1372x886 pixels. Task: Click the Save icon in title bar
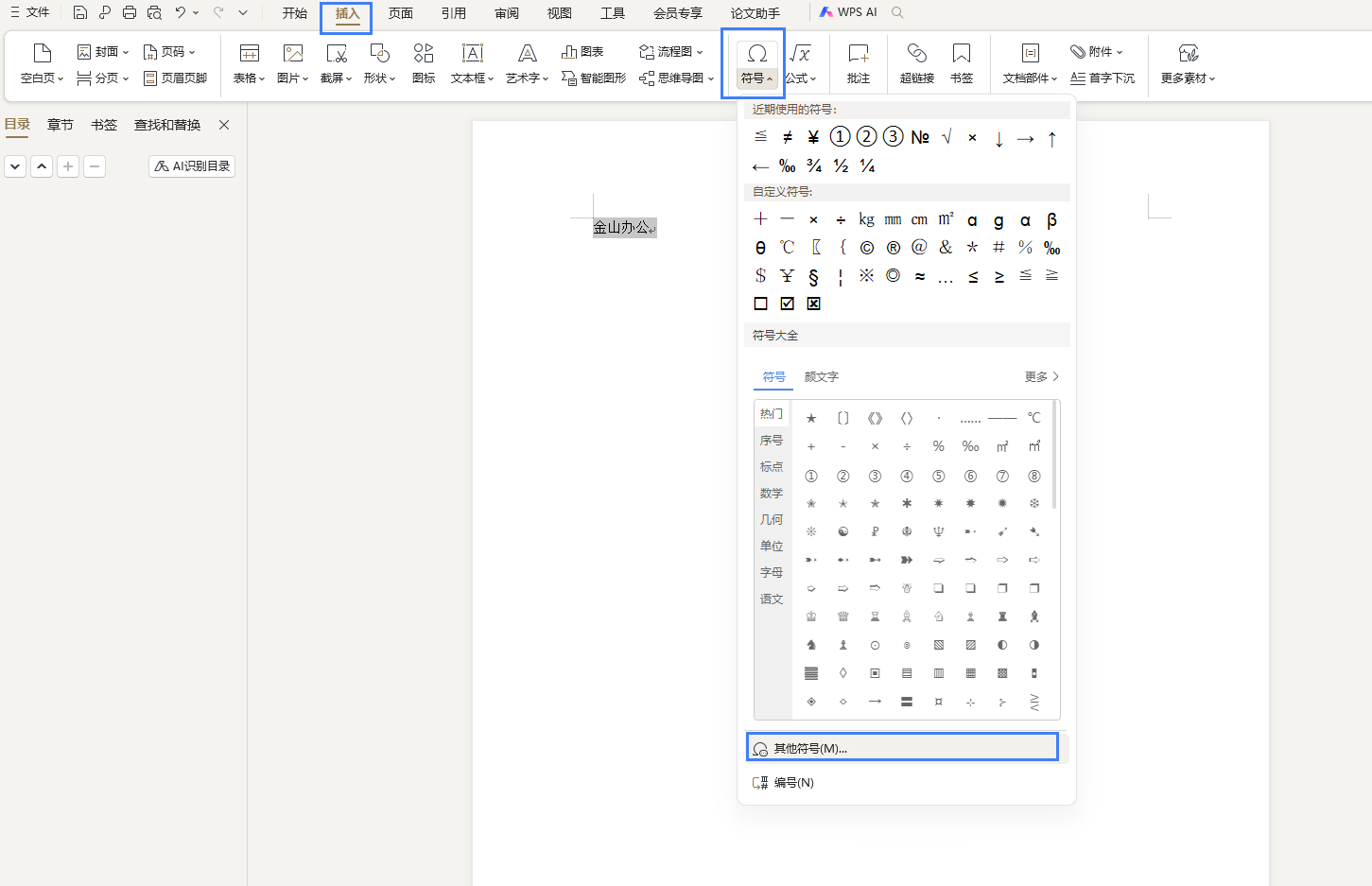pyautogui.click(x=80, y=12)
